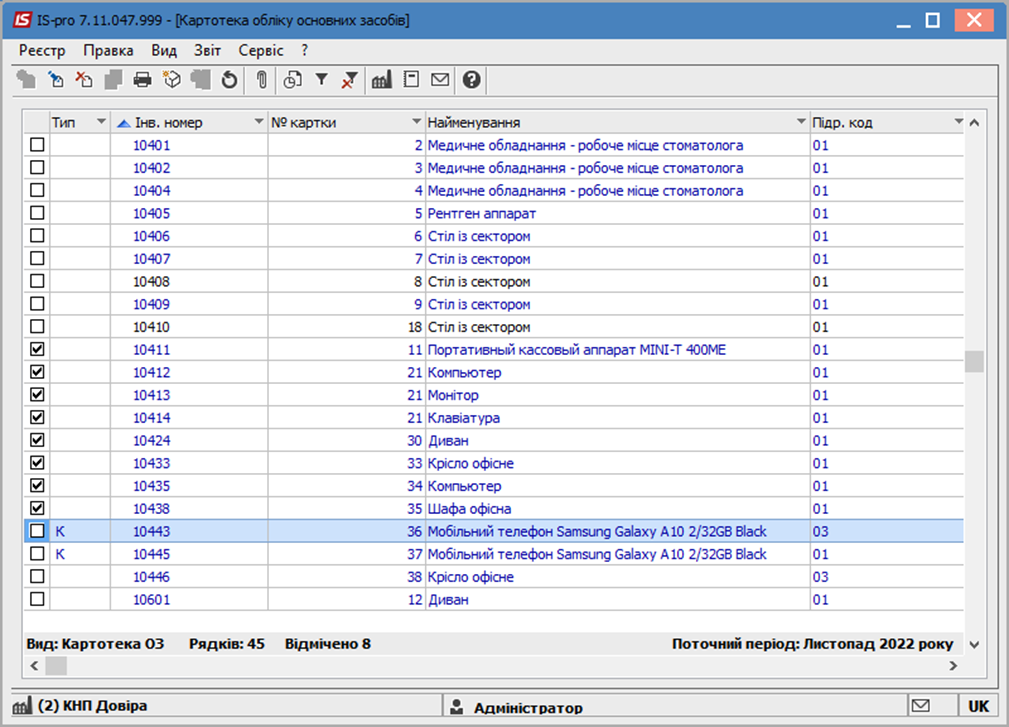Click the greyed-out copy card icon
Screen dimensions: 1009x727
[x=113, y=80]
